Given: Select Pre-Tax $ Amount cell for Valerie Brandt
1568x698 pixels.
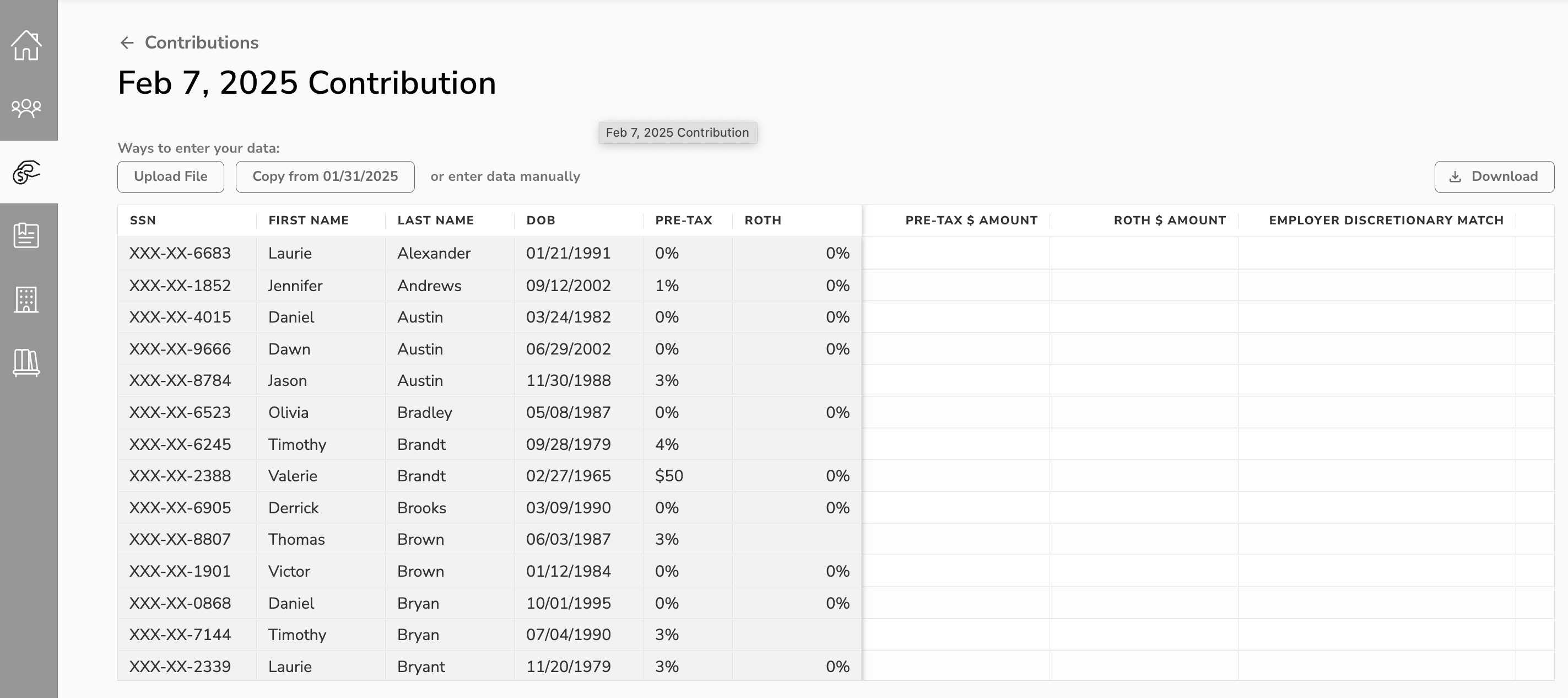Looking at the screenshot, I should pos(956,476).
